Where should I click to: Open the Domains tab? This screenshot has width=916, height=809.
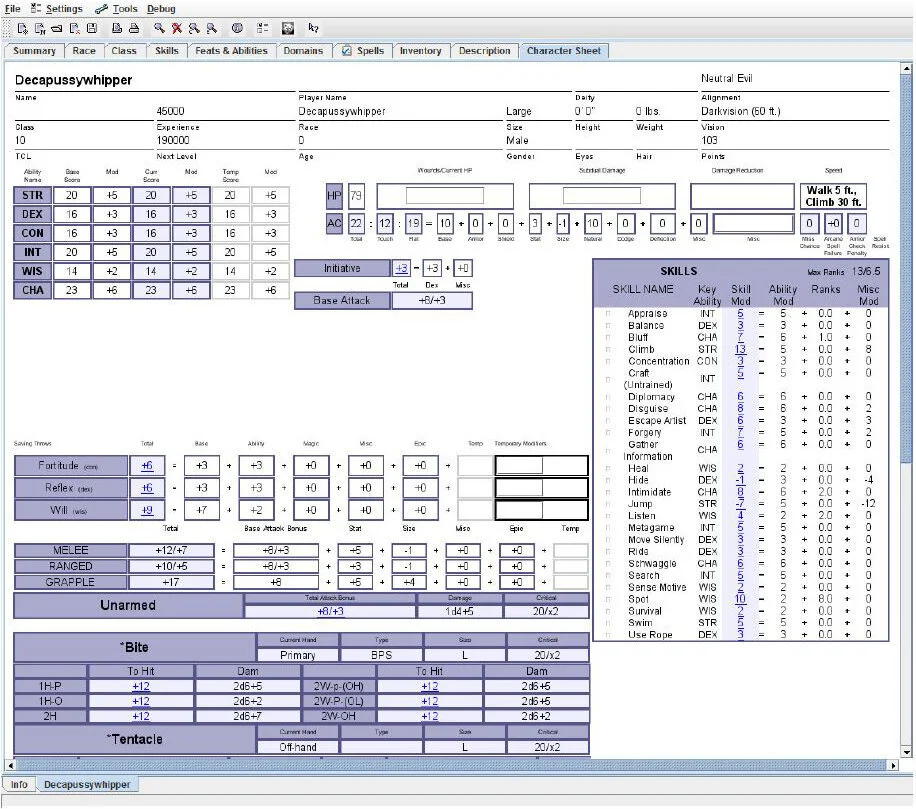pyautogui.click(x=303, y=51)
